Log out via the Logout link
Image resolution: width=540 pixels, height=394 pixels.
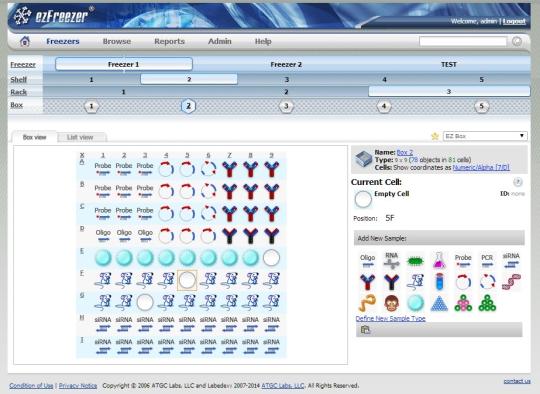coord(514,21)
